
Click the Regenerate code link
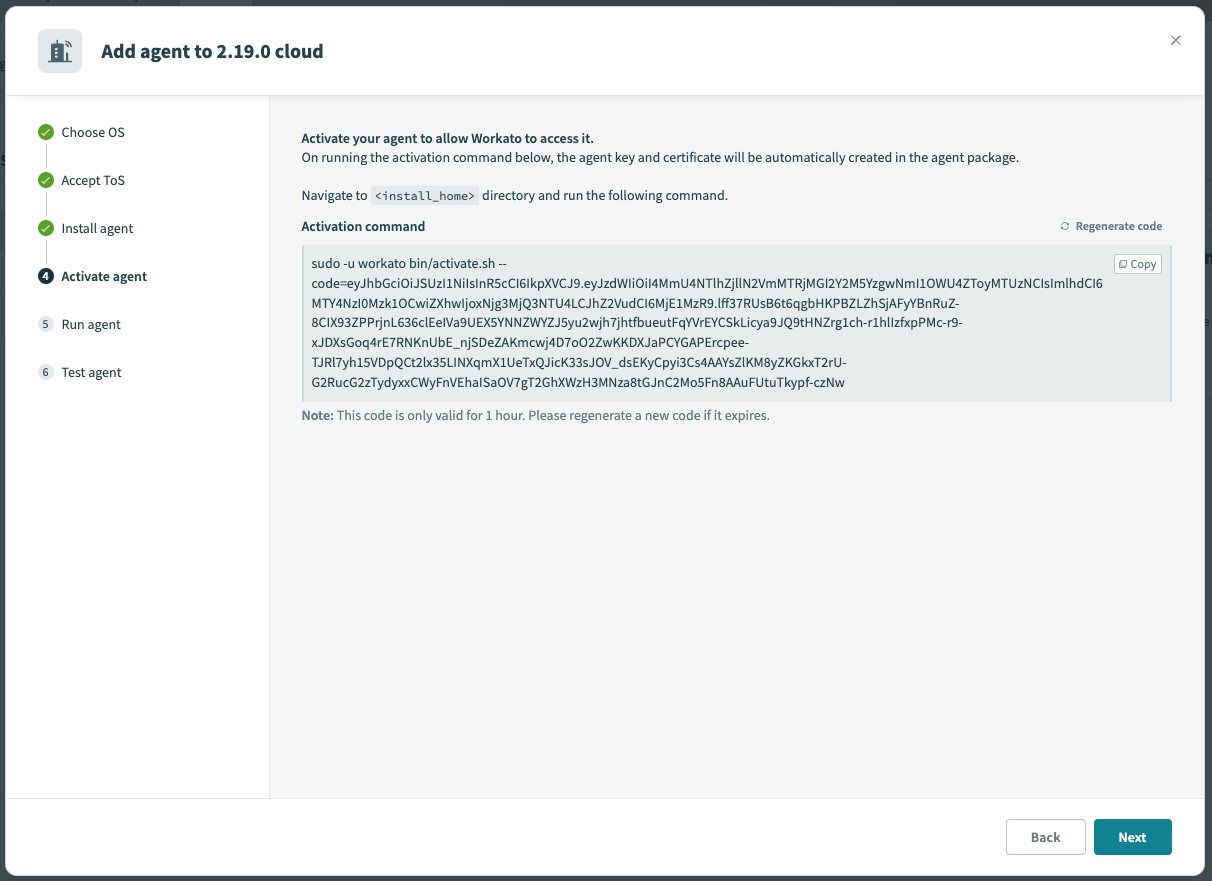pyautogui.click(x=1118, y=226)
